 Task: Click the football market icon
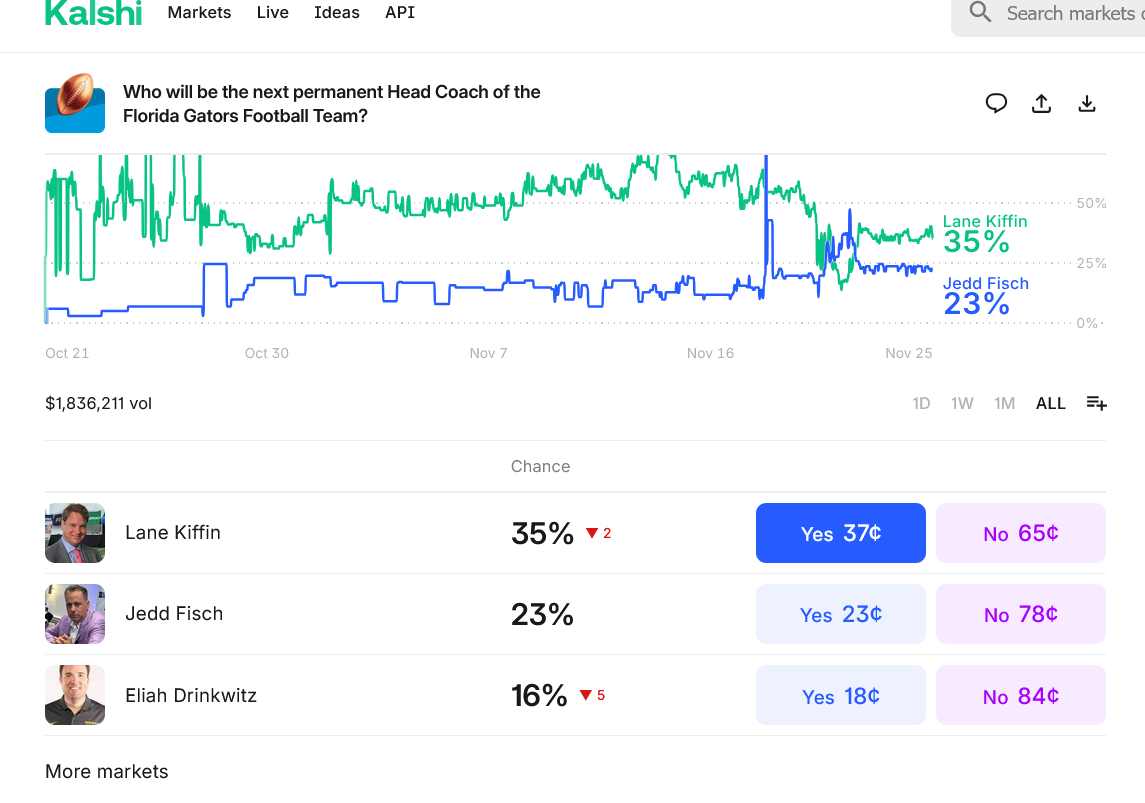coord(75,103)
